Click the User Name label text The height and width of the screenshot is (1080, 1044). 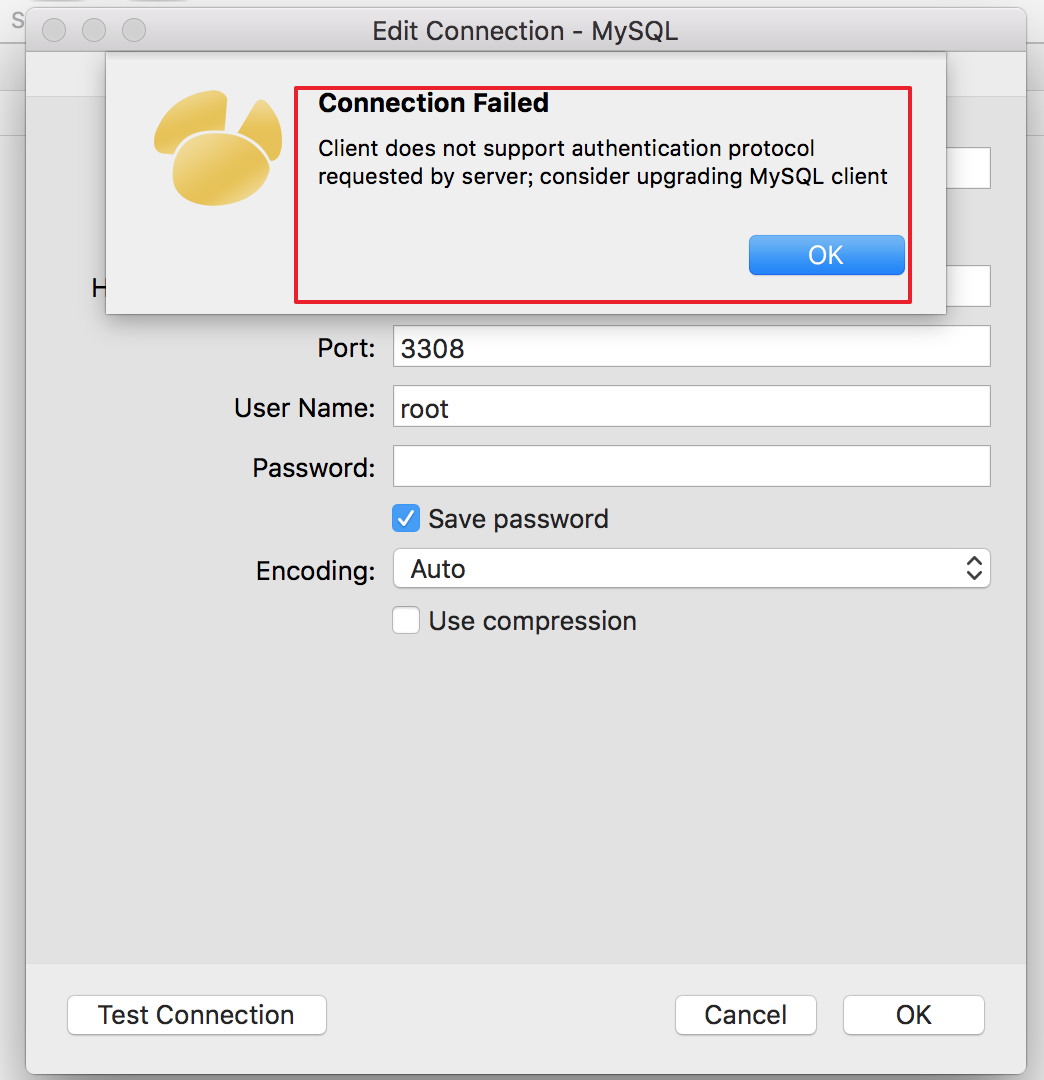(304, 408)
